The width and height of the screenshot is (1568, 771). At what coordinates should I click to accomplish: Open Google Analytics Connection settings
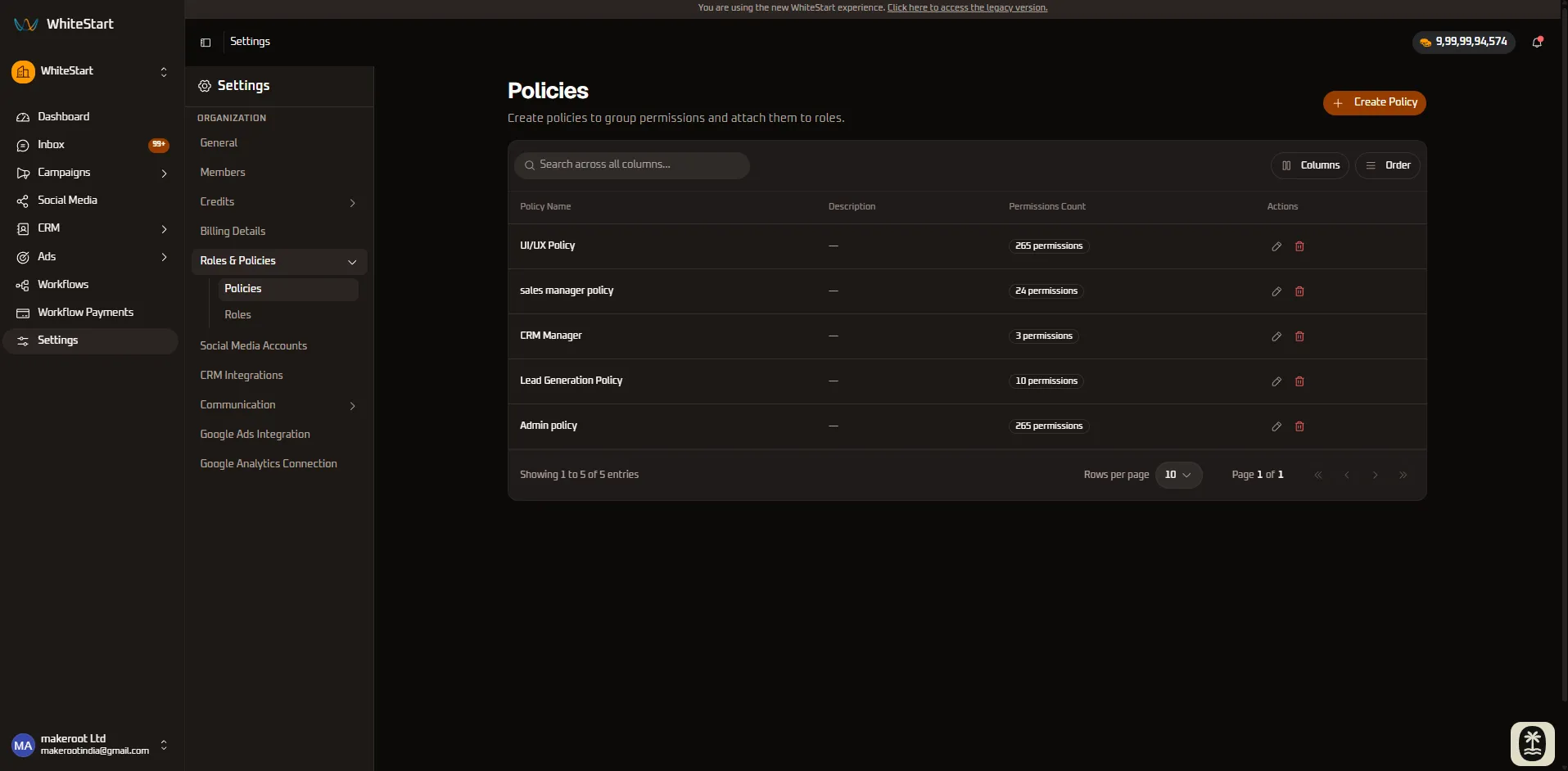pos(278,464)
